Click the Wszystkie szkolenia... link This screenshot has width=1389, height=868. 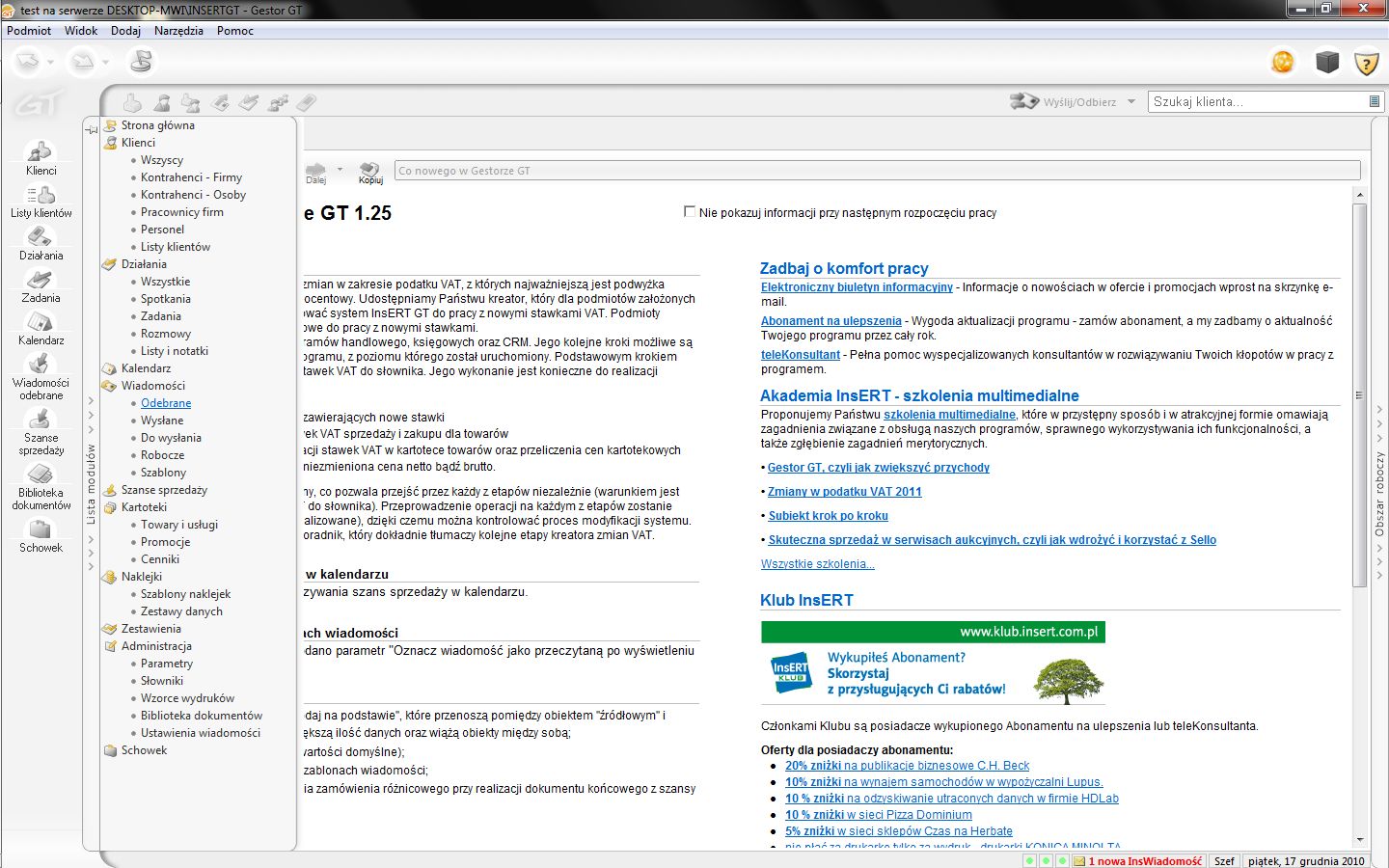[x=818, y=564]
